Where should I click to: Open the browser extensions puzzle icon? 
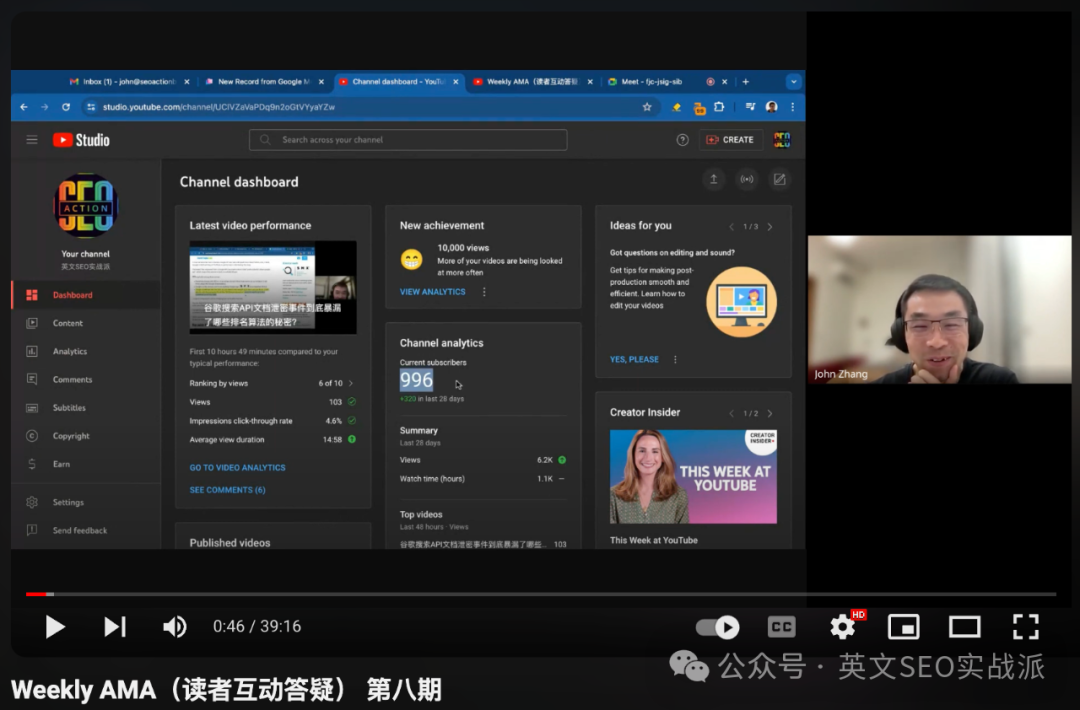[719, 107]
